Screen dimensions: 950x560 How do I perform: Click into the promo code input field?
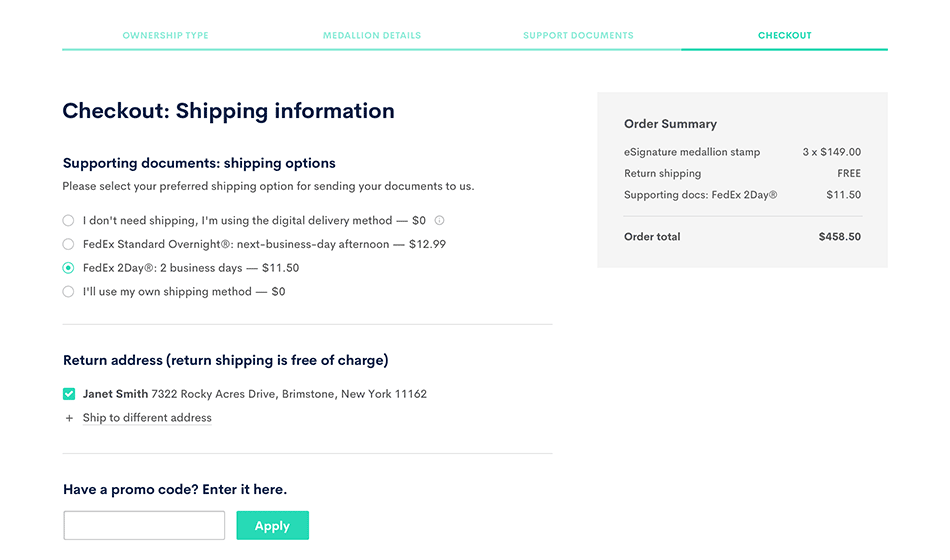click(x=144, y=526)
